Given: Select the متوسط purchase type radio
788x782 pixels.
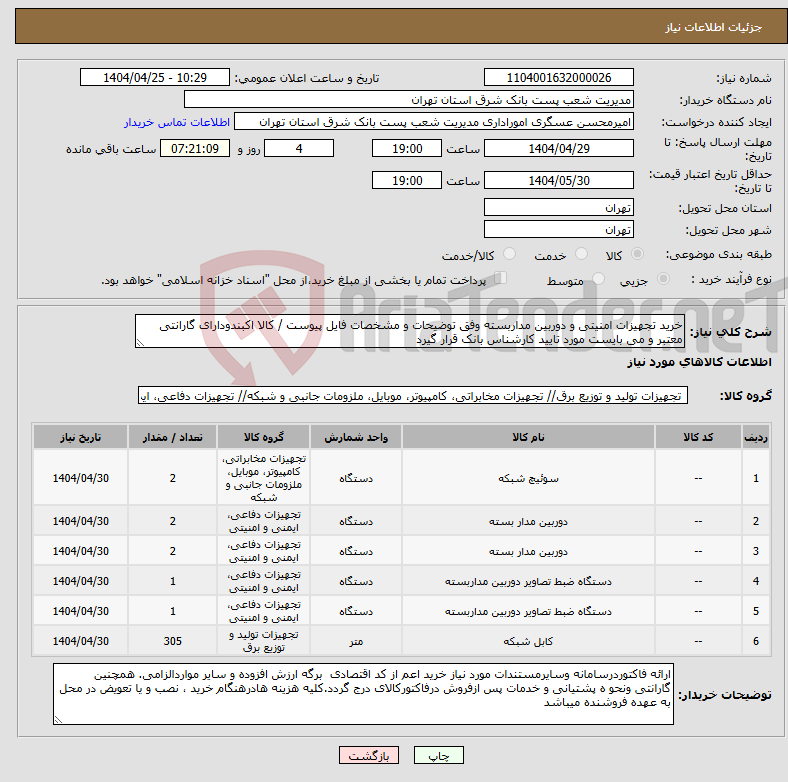Looking at the screenshot, I should (x=598, y=278).
